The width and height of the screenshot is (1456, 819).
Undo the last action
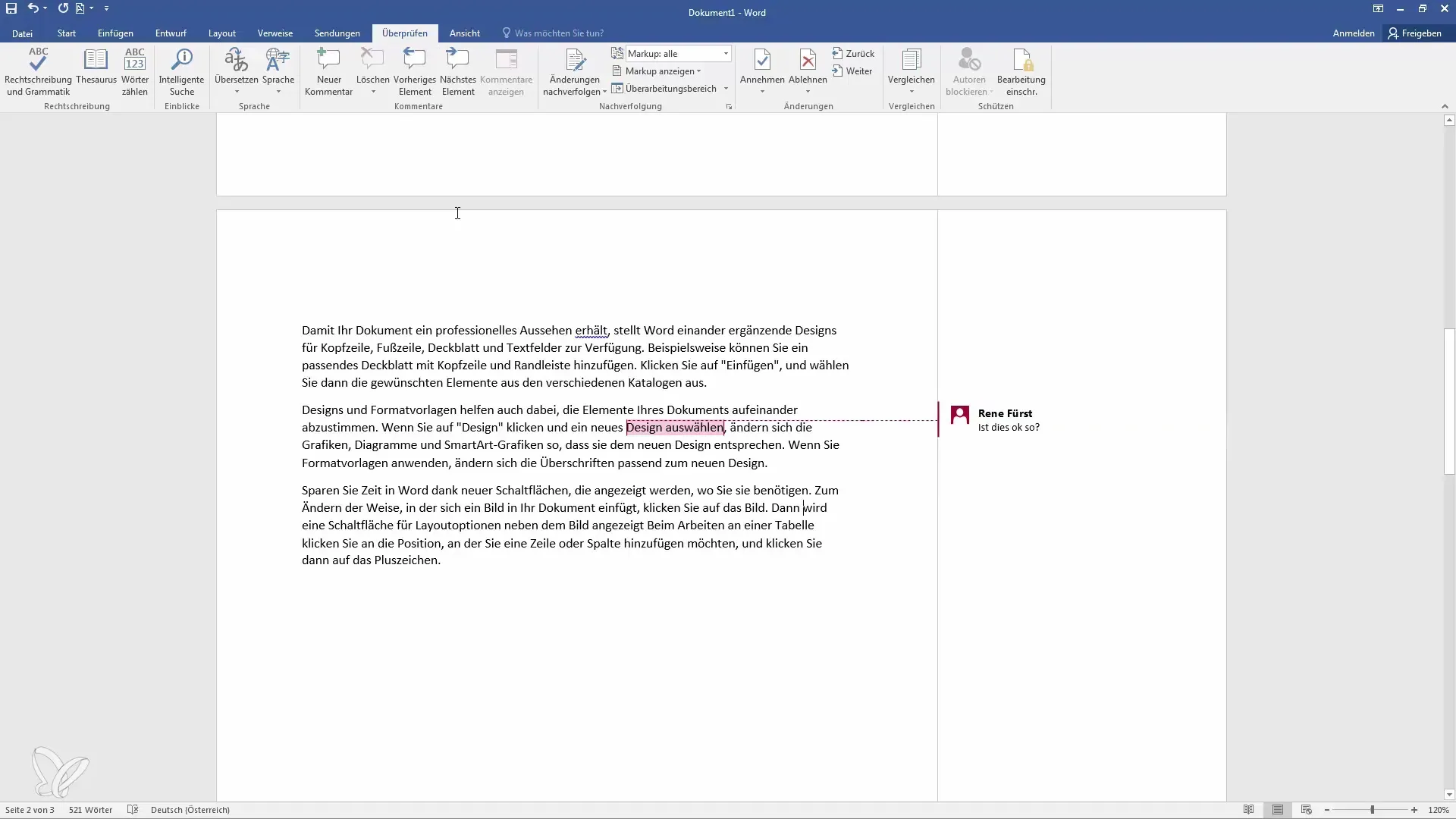point(33,8)
